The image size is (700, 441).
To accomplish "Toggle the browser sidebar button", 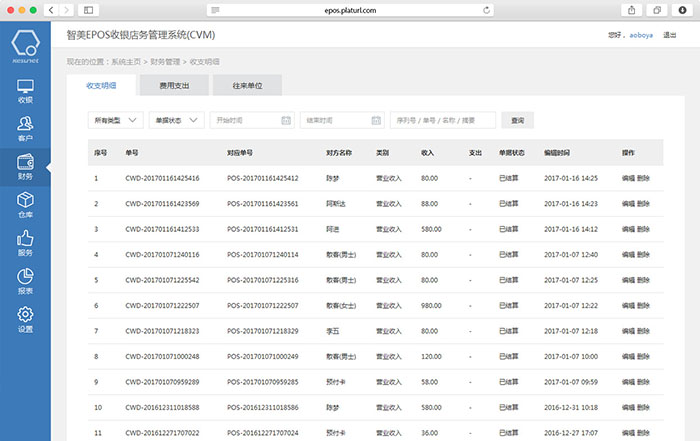I will tap(88, 10).
